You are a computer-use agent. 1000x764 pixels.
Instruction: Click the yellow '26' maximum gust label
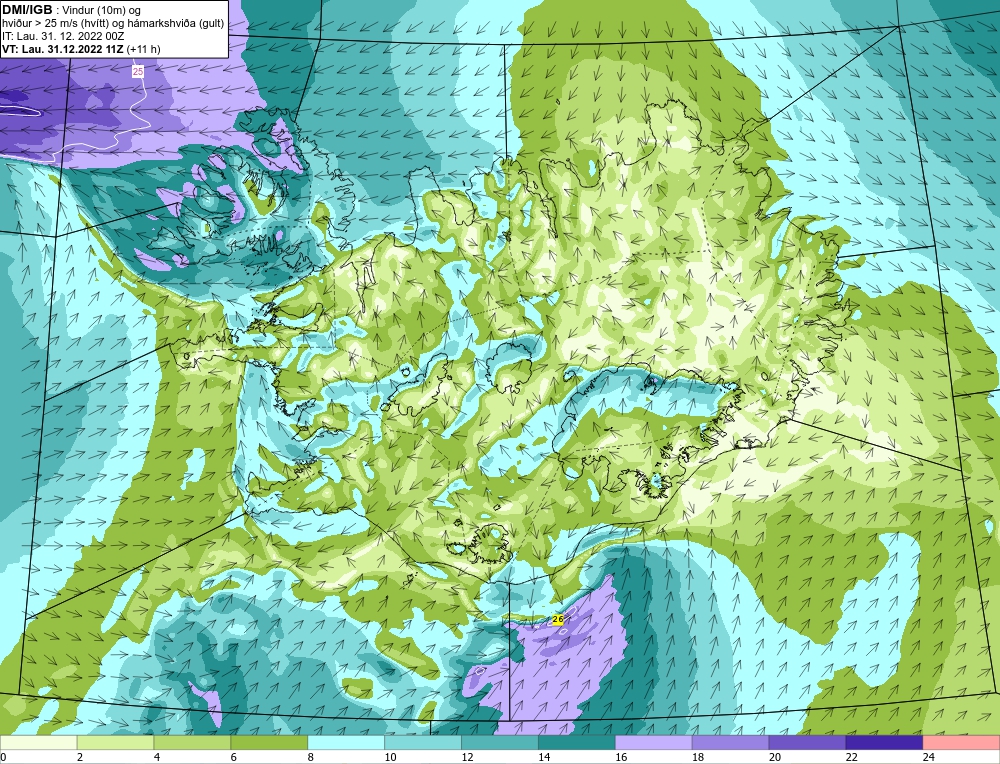tap(558, 619)
